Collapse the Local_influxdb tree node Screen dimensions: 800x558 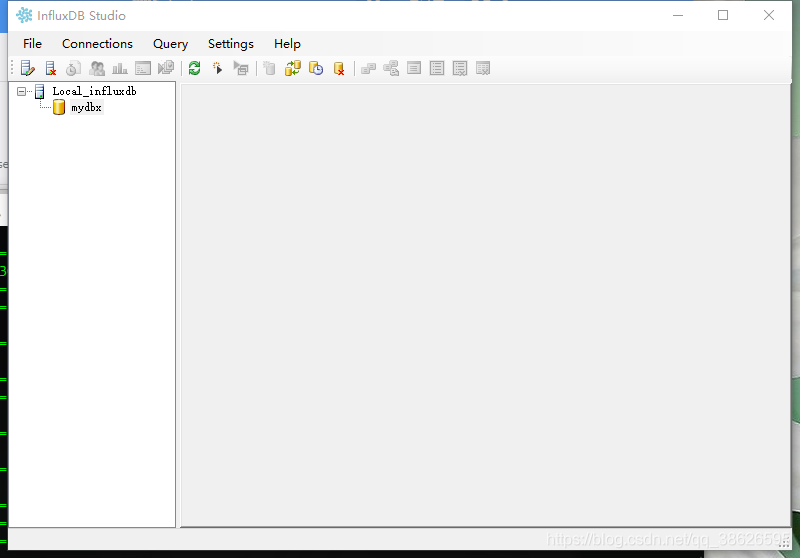point(21,91)
